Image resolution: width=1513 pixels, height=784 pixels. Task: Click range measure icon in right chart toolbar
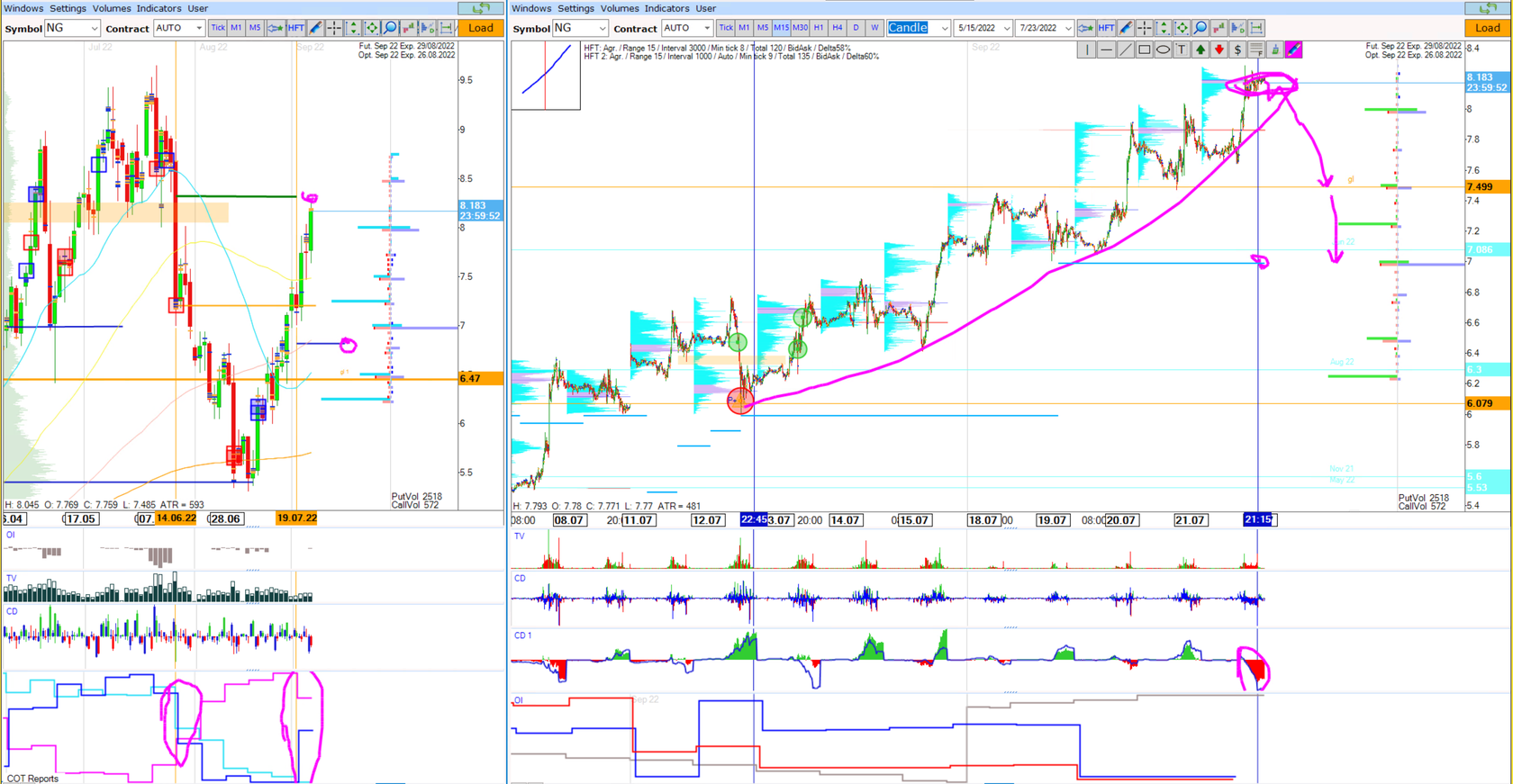pyautogui.click(x=1257, y=28)
